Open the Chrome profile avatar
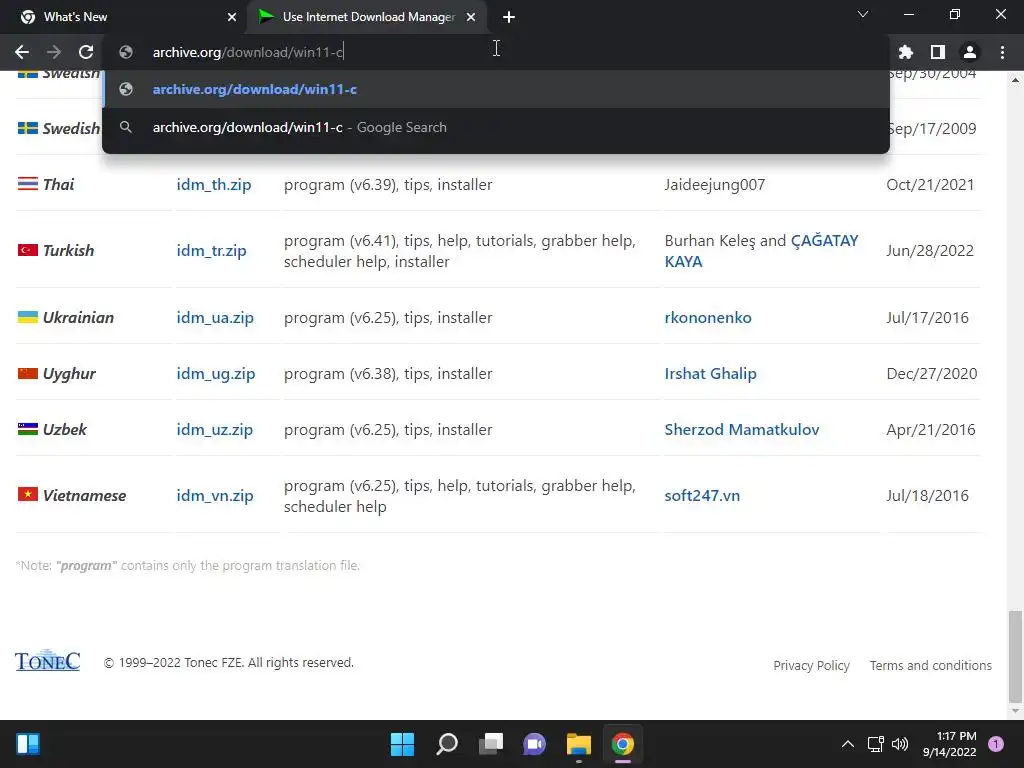1024x768 pixels. pyautogui.click(x=970, y=52)
